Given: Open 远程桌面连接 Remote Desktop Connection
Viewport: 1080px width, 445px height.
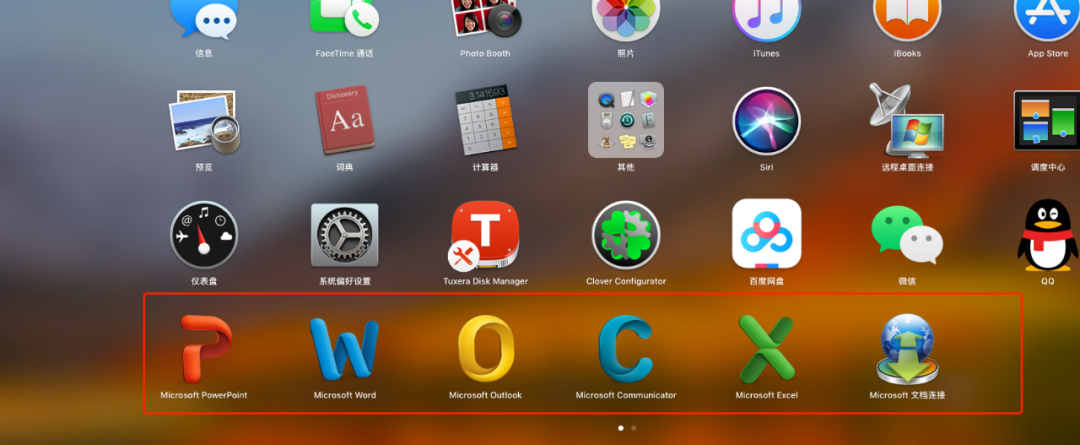Looking at the screenshot, I should 907,121.
